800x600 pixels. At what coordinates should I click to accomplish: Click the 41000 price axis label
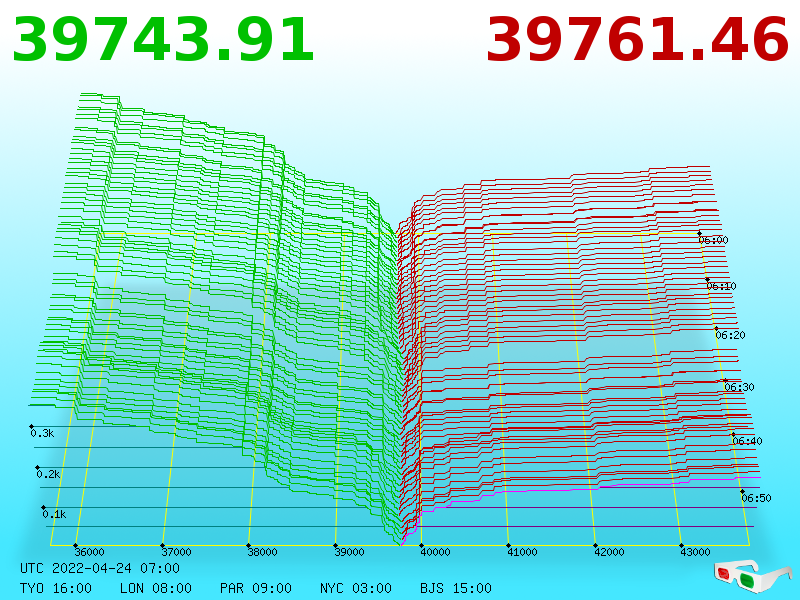(522, 552)
